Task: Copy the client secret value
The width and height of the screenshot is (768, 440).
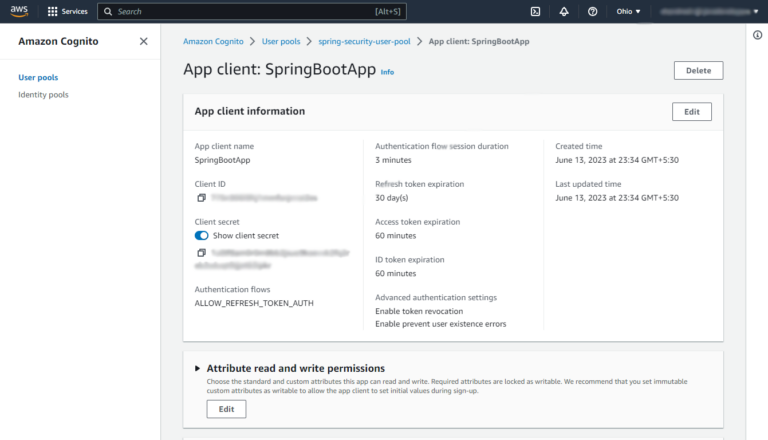Action: pos(201,253)
